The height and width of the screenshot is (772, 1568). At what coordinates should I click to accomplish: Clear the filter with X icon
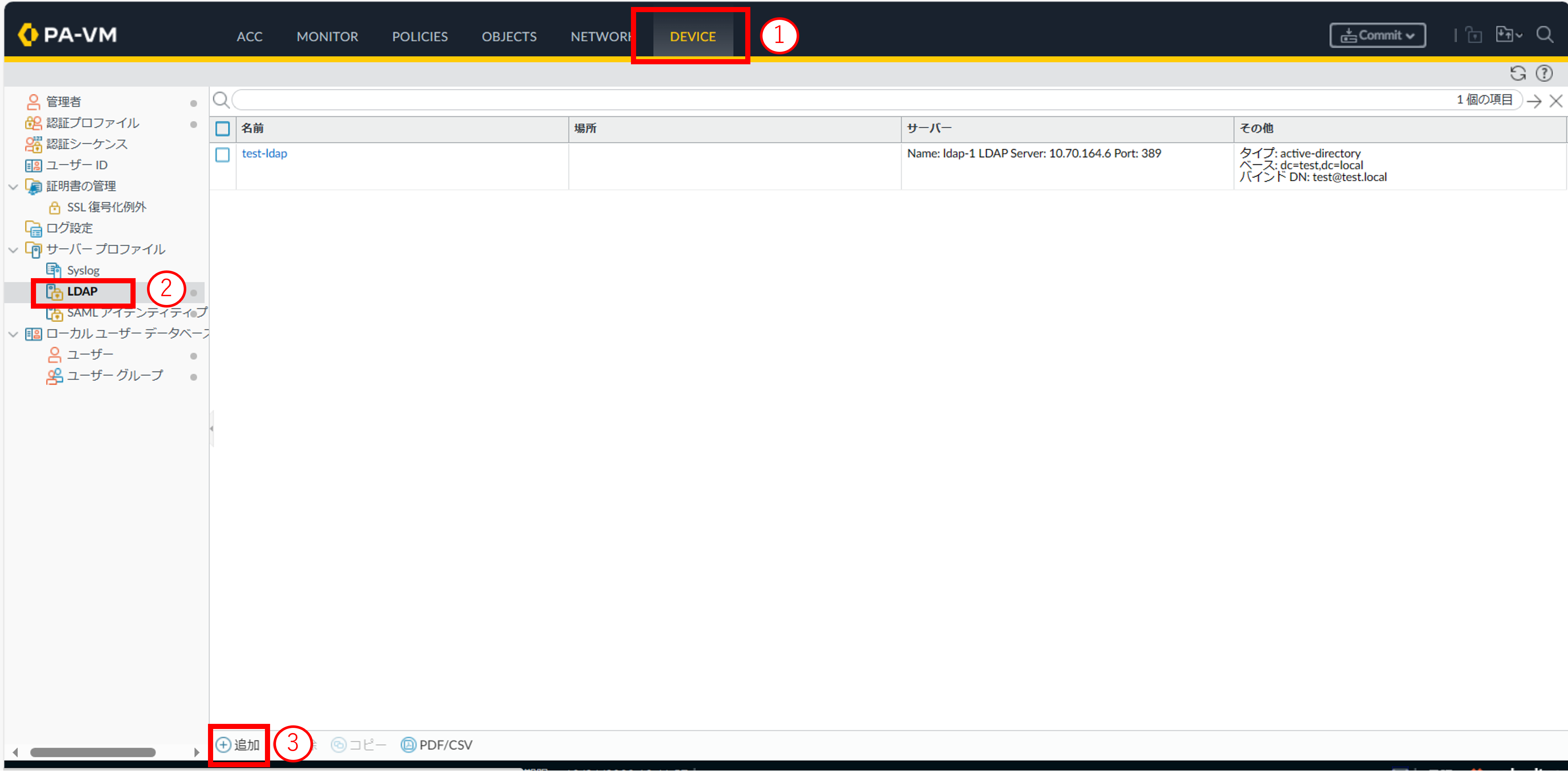tap(1555, 101)
